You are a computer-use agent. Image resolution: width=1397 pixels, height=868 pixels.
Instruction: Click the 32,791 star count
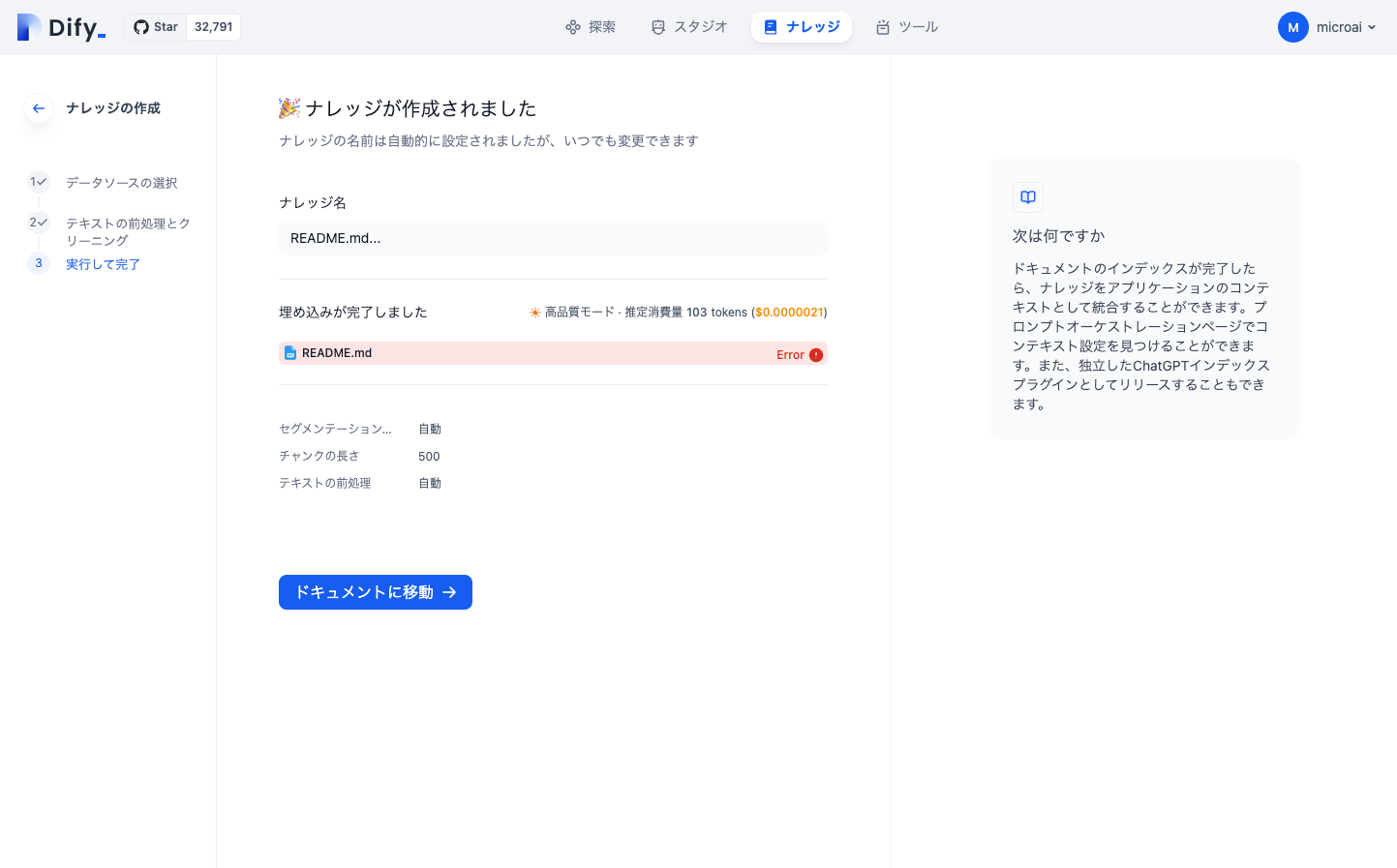pos(213,27)
